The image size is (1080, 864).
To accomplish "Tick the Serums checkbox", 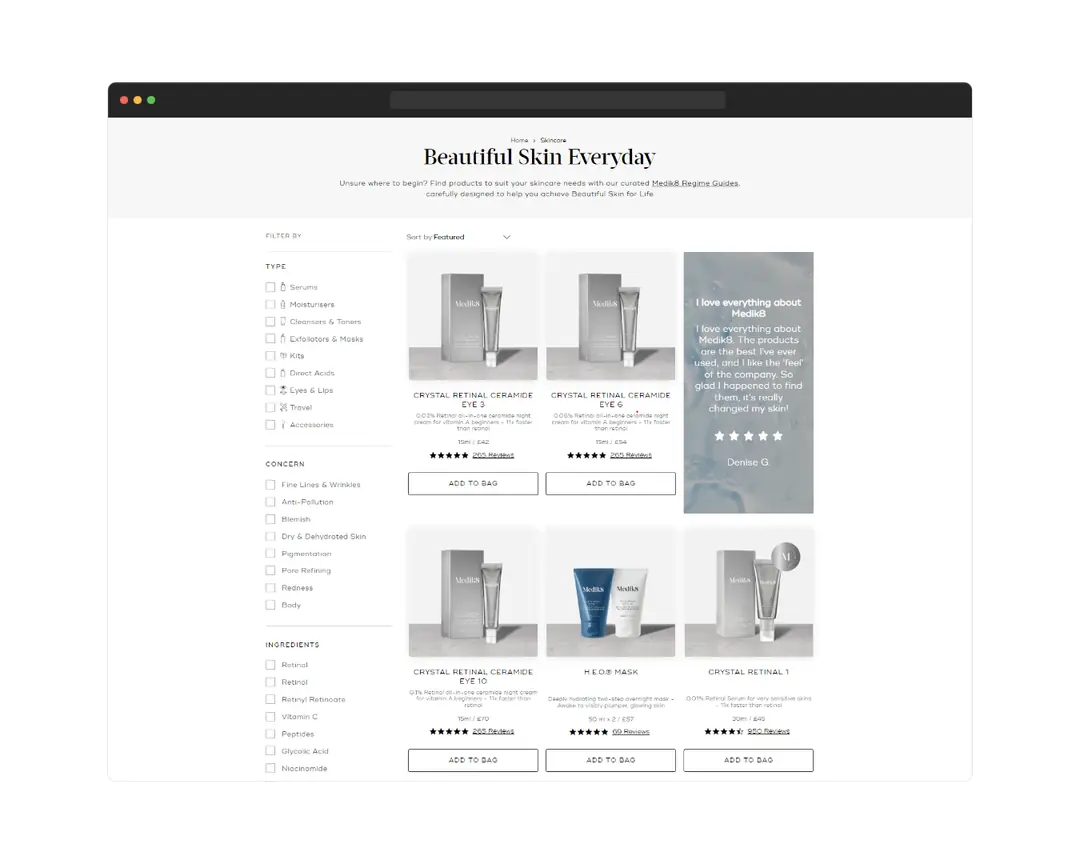I will [x=270, y=287].
